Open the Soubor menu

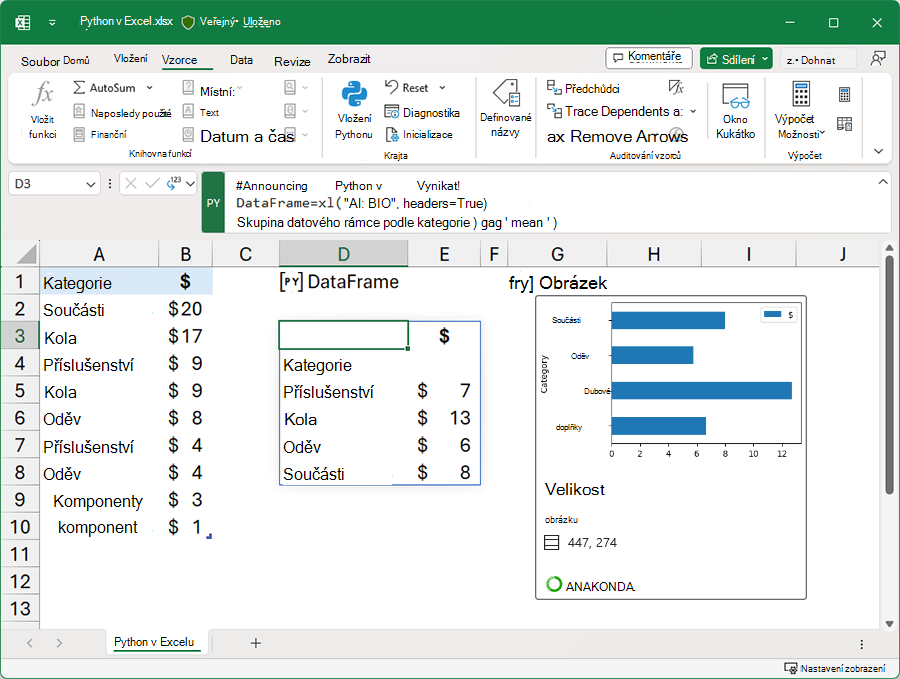[x=40, y=61]
